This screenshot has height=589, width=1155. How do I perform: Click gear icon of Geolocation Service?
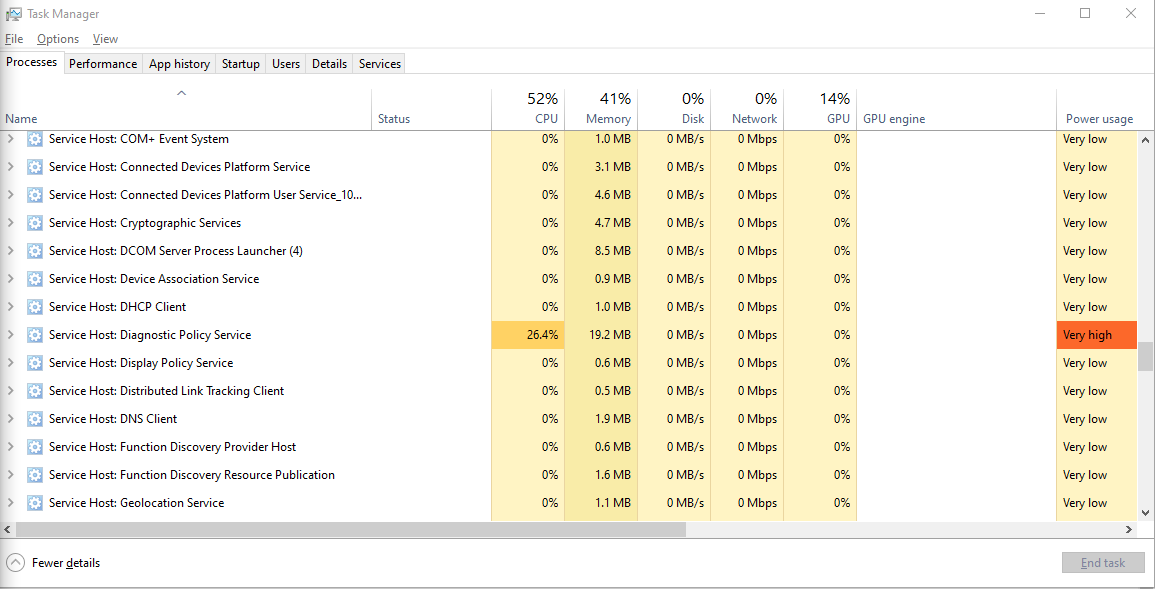(x=35, y=503)
